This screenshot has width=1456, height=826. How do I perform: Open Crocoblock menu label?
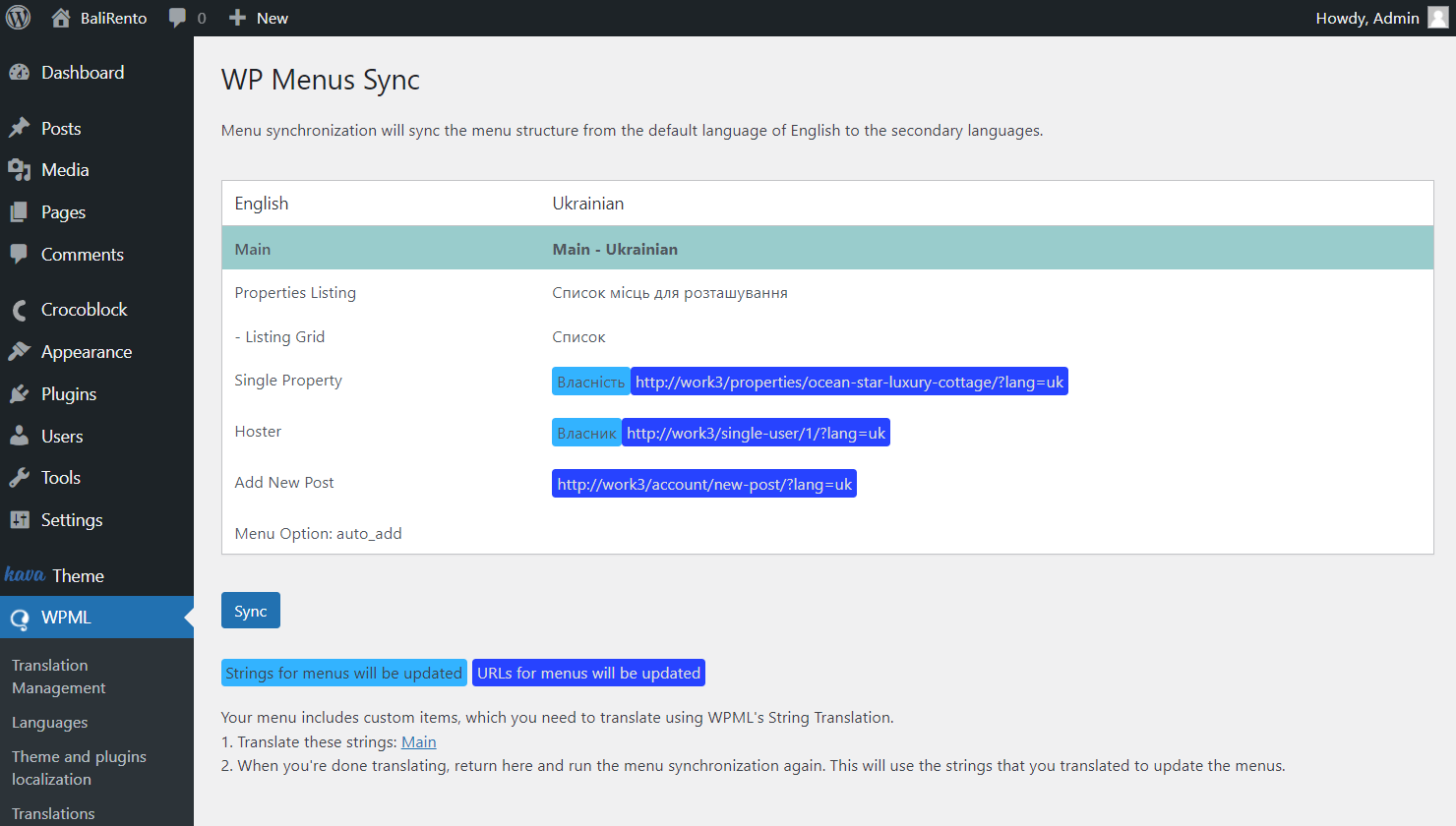85,310
